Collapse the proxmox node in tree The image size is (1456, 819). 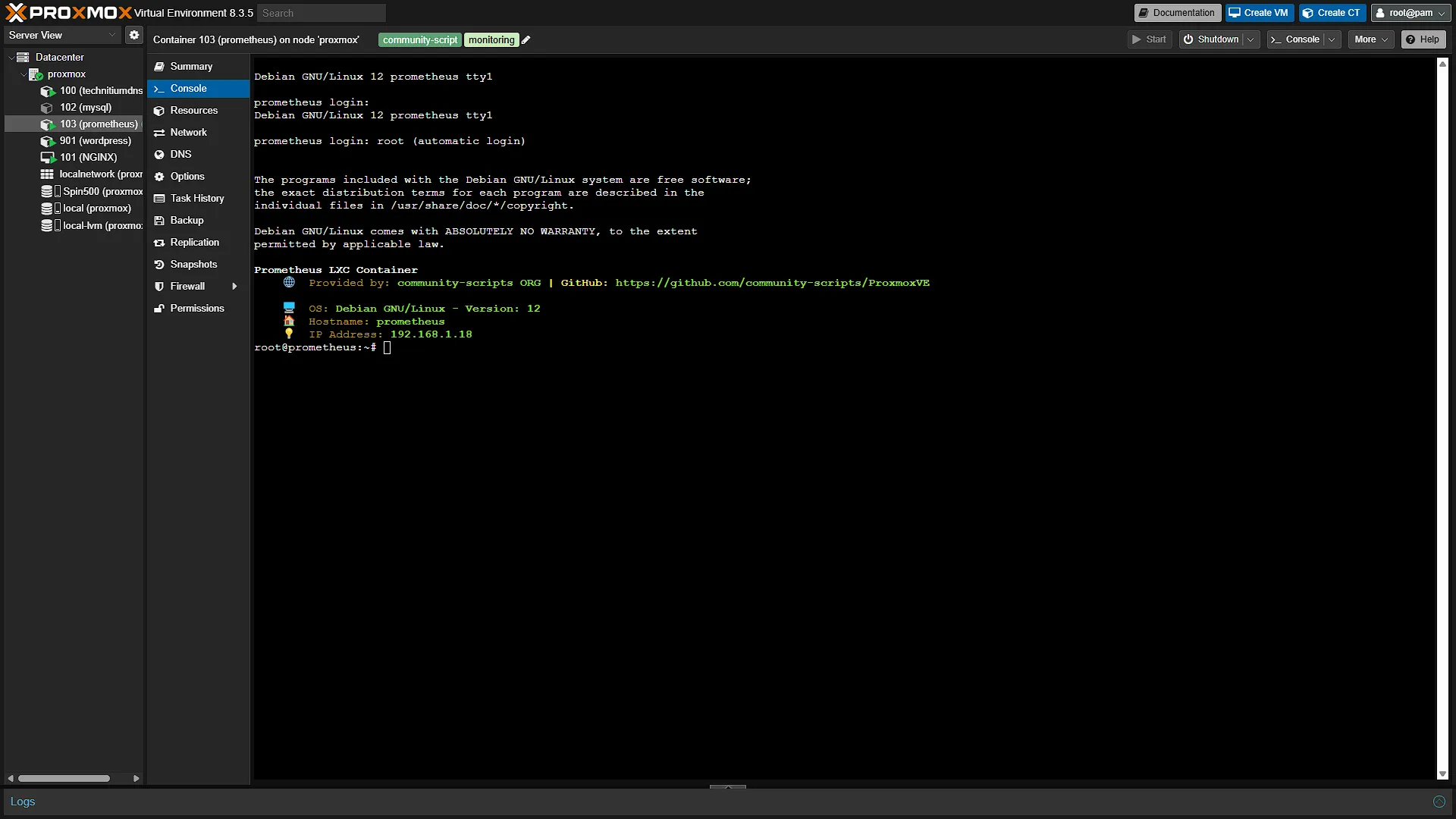pos(23,74)
